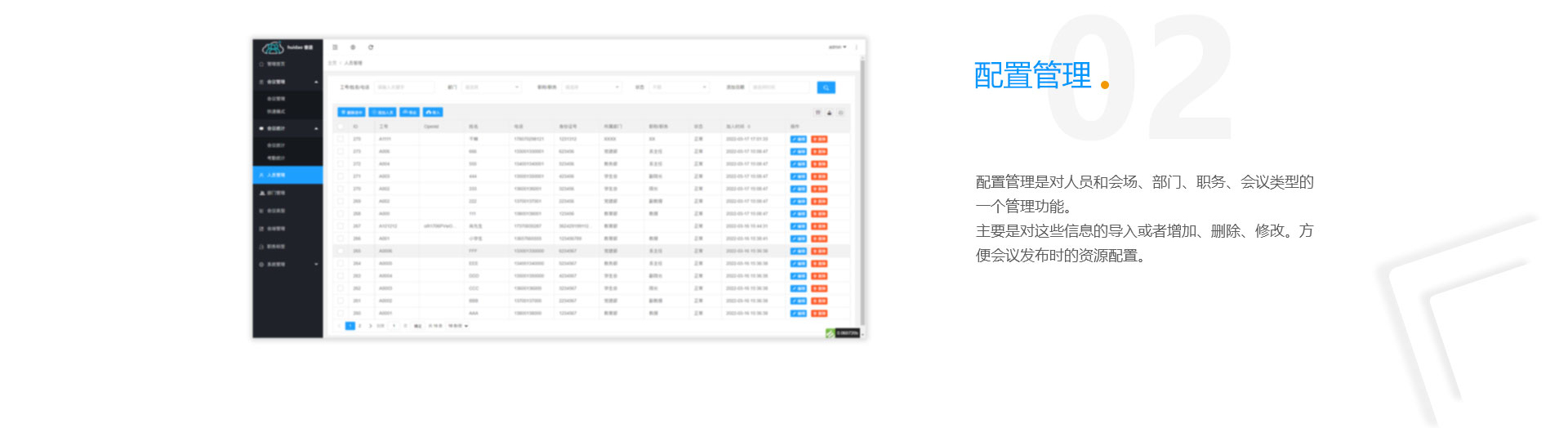Collapse the sidebar with the hamburger icon

[x=335, y=47]
